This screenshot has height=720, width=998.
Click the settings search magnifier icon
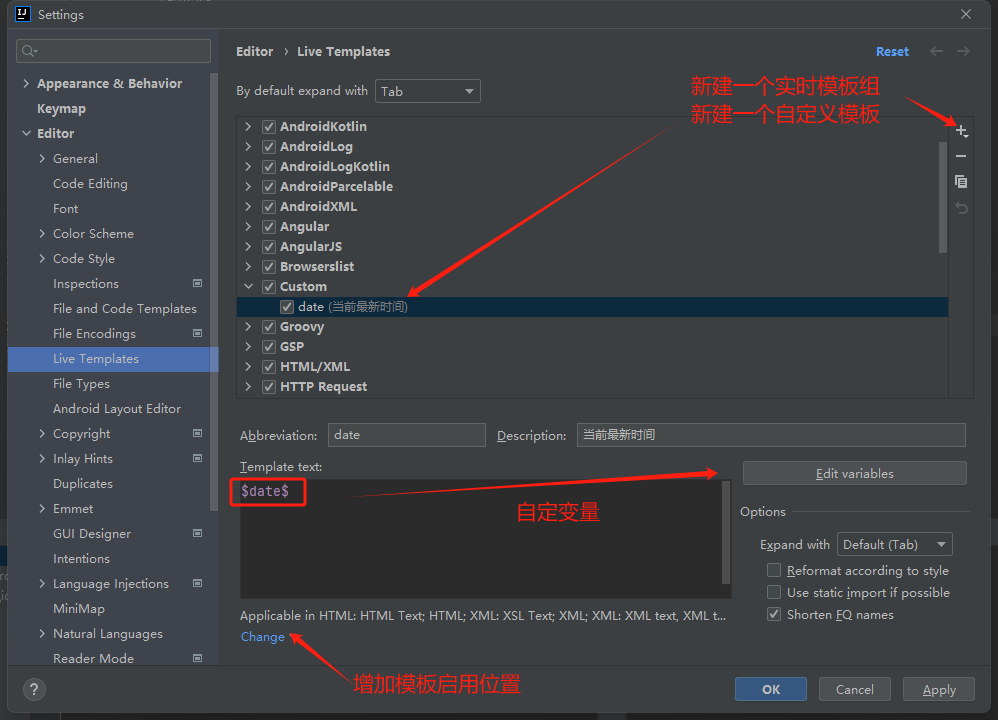pyautogui.click(x=29, y=51)
